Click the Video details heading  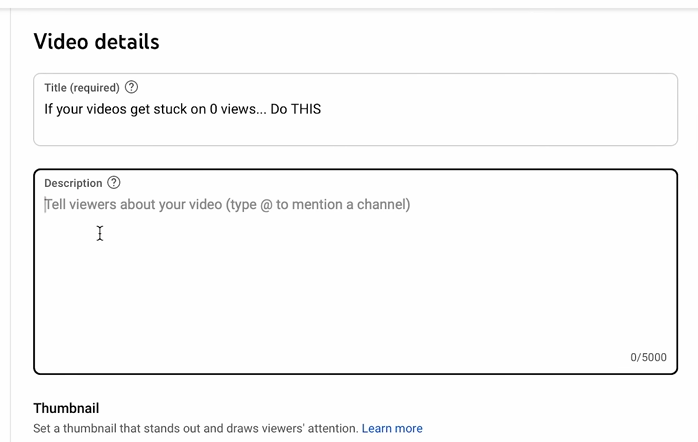(x=96, y=41)
